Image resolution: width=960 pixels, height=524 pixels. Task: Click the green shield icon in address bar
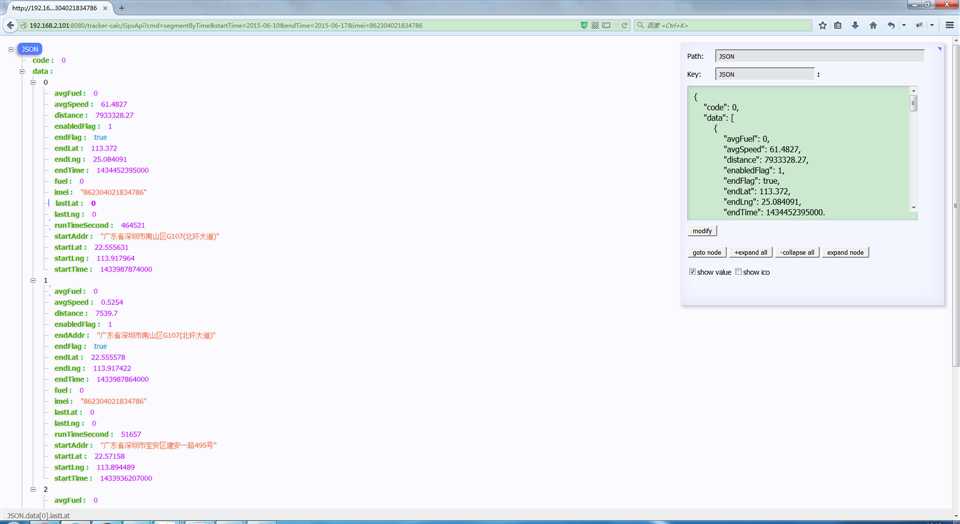tap(583, 25)
